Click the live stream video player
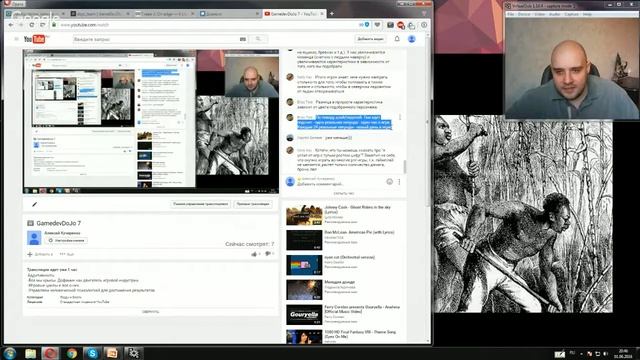 (x=151, y=121)
